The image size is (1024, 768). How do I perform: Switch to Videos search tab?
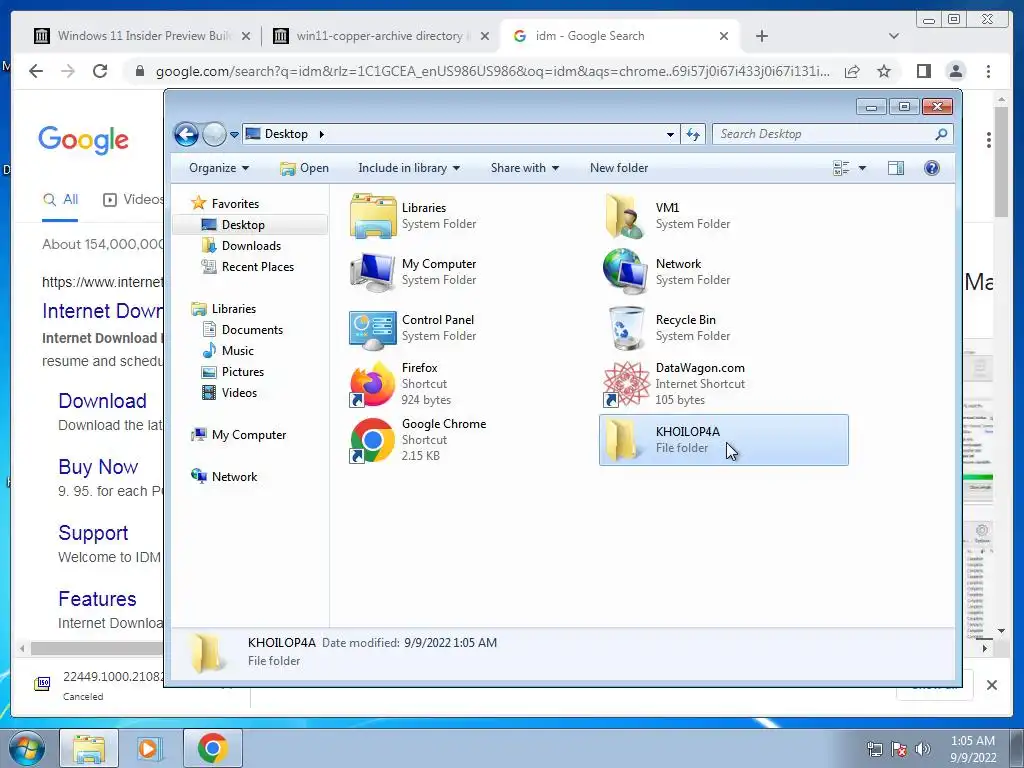coord(133,200)
